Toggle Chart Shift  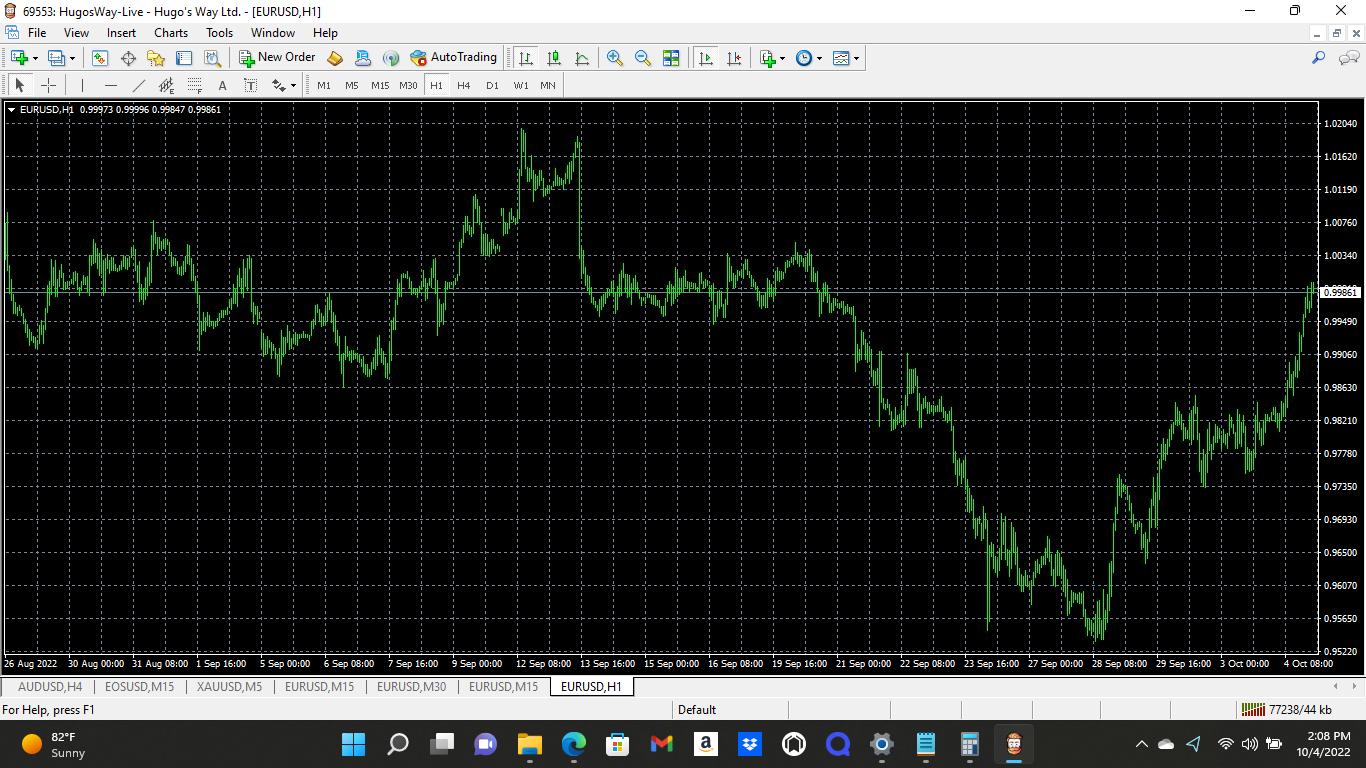point(734,58)
